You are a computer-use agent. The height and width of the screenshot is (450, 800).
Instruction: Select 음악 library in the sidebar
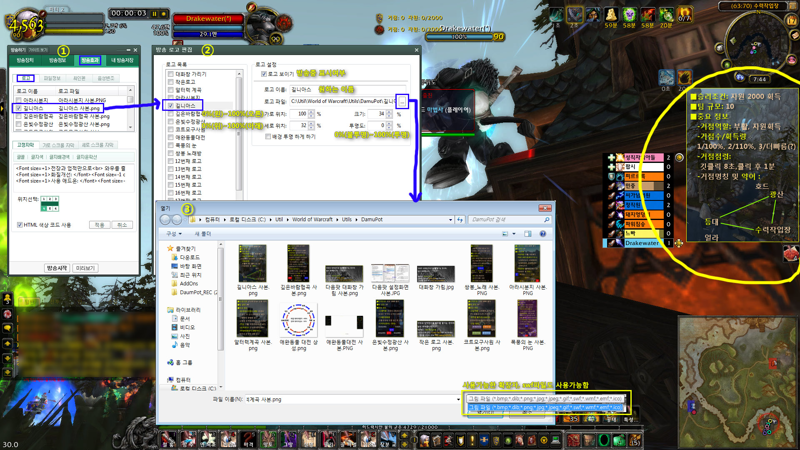(x=183, y=345)
